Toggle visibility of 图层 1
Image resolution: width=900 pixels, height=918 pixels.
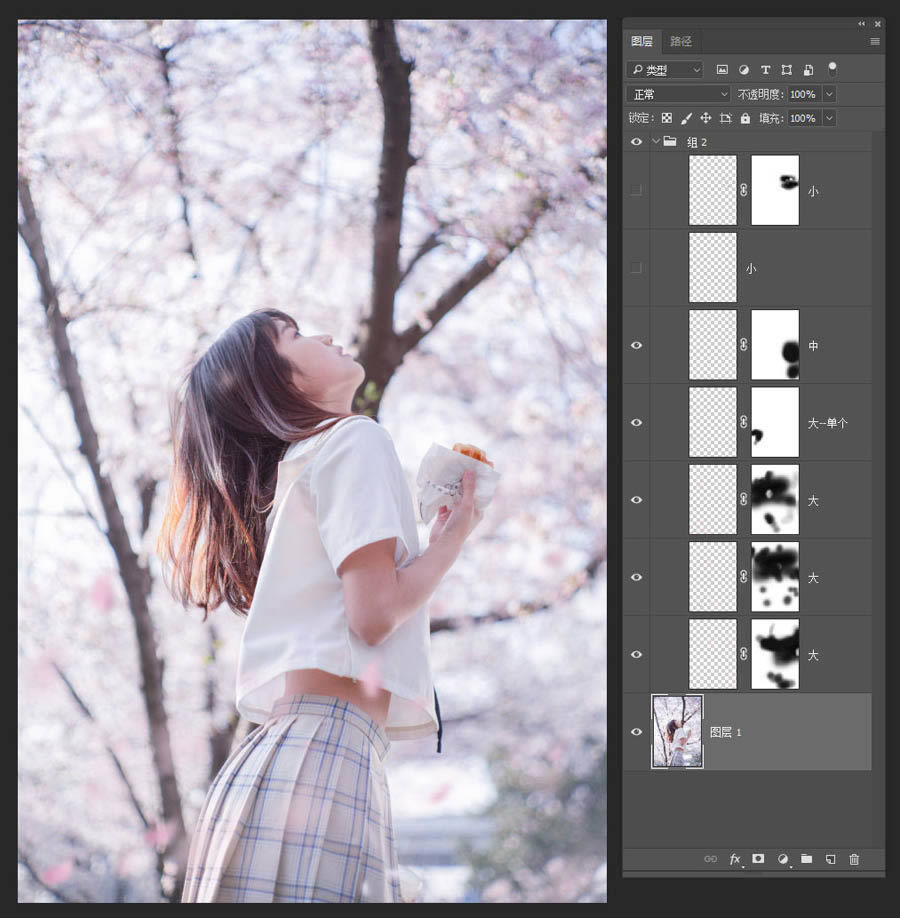[x=636, y=732]
